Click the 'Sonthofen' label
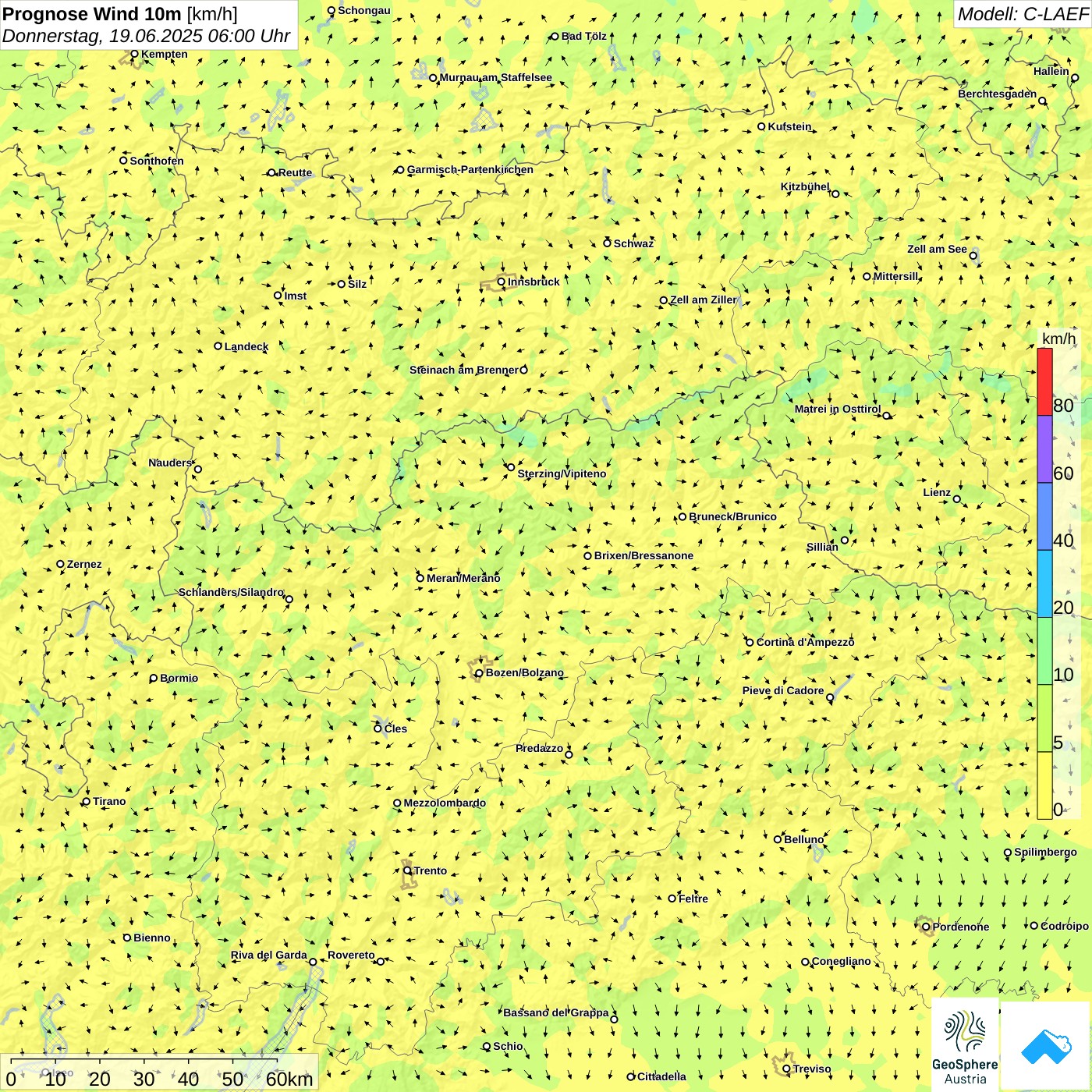This screenshot has height=1092, width=1092. click(x=157, y=161)
